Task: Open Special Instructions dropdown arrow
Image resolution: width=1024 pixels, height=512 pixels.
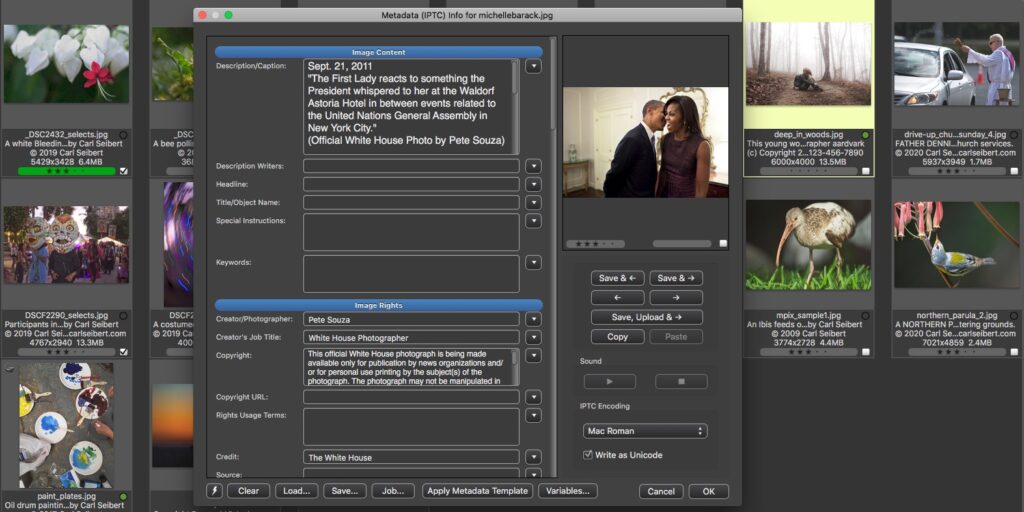Action: click(534, 221)
